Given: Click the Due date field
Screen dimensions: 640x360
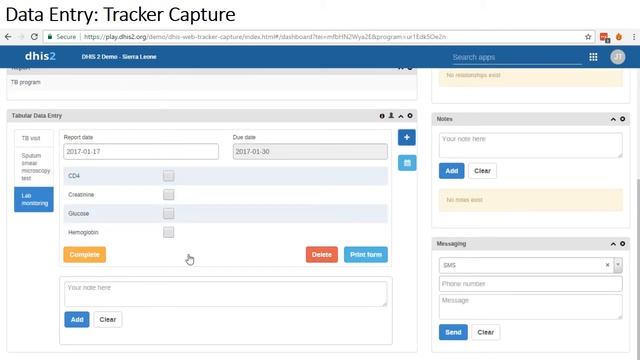Looking at the screenshot, I should (x=310, y=151).
